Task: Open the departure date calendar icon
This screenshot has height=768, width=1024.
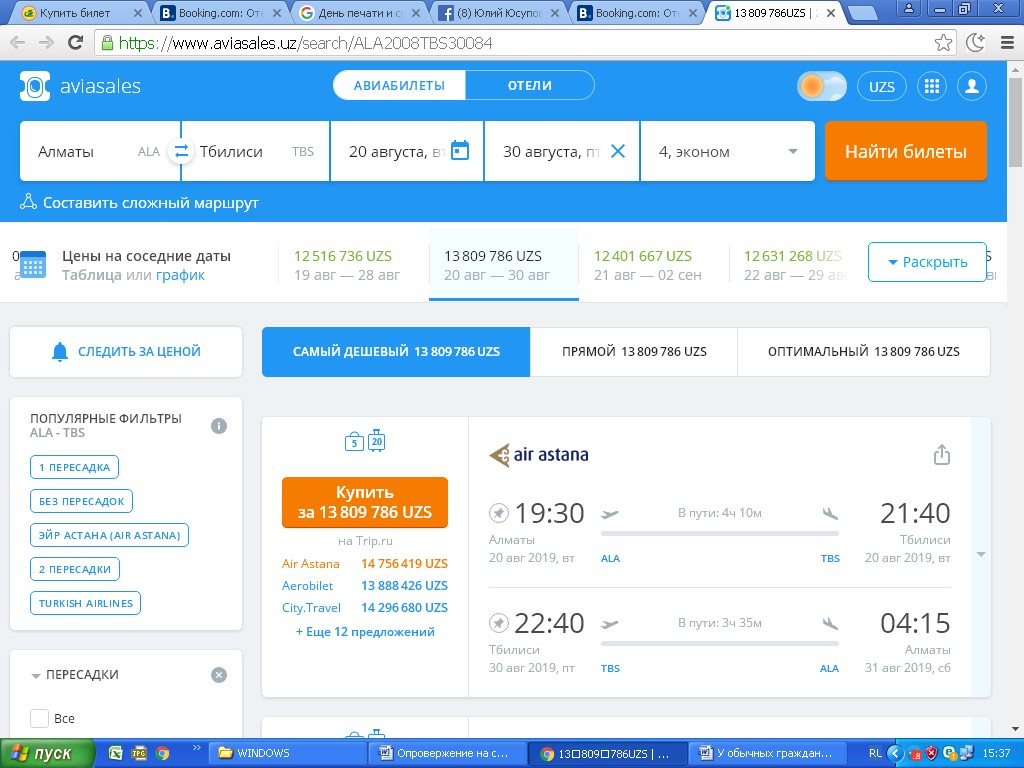Action: click(460, 151)
